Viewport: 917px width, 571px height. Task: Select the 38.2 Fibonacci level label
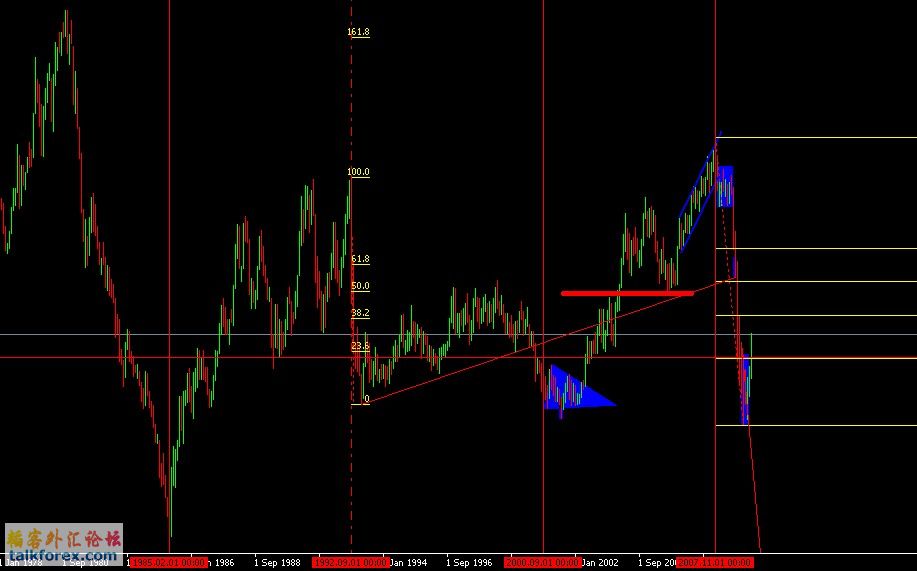(x=360, y=313)
